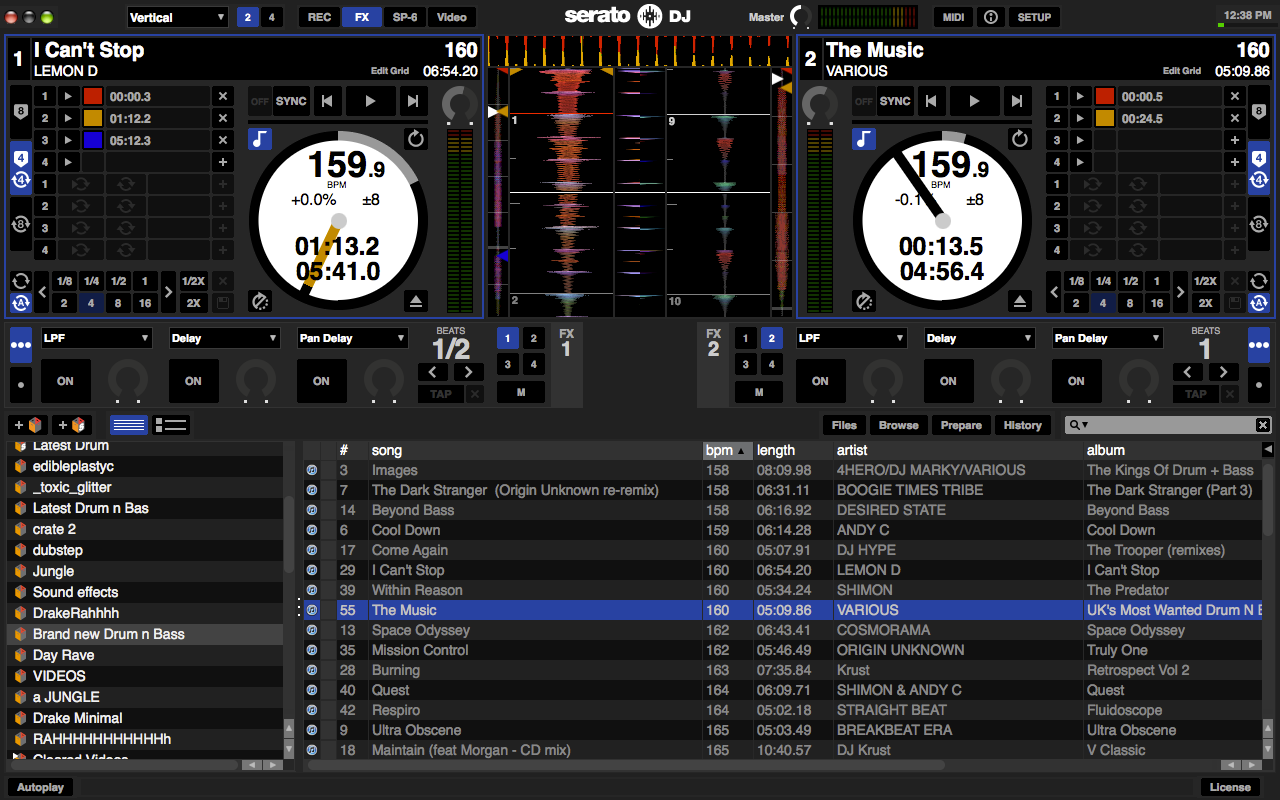Jump to previous track on deck 1
The width and height of the screenshot is (1280, 800).
click(327, 101)
